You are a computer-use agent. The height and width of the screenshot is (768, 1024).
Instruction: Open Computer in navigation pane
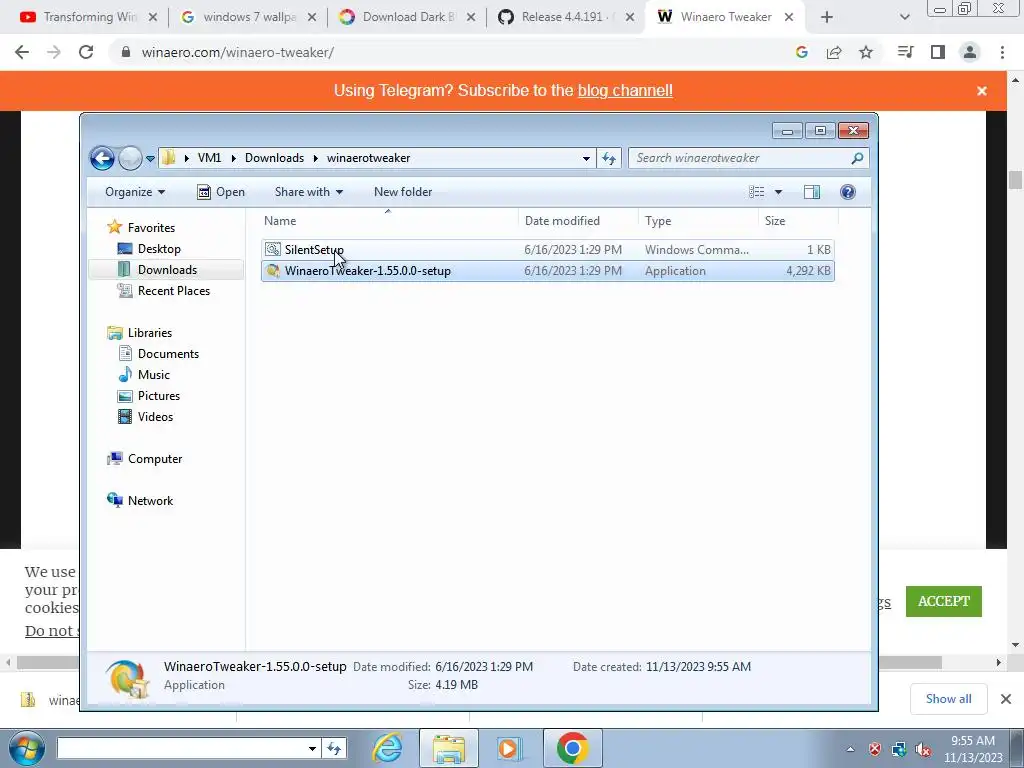(155, 458)
